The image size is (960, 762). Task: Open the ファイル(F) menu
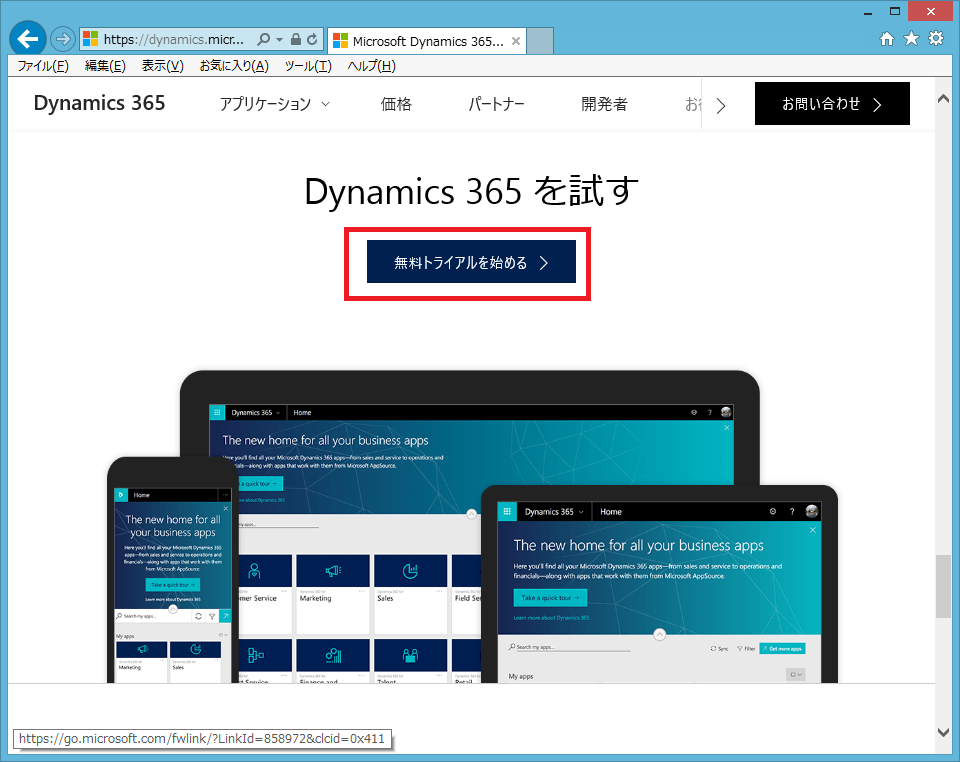(43, 66)
